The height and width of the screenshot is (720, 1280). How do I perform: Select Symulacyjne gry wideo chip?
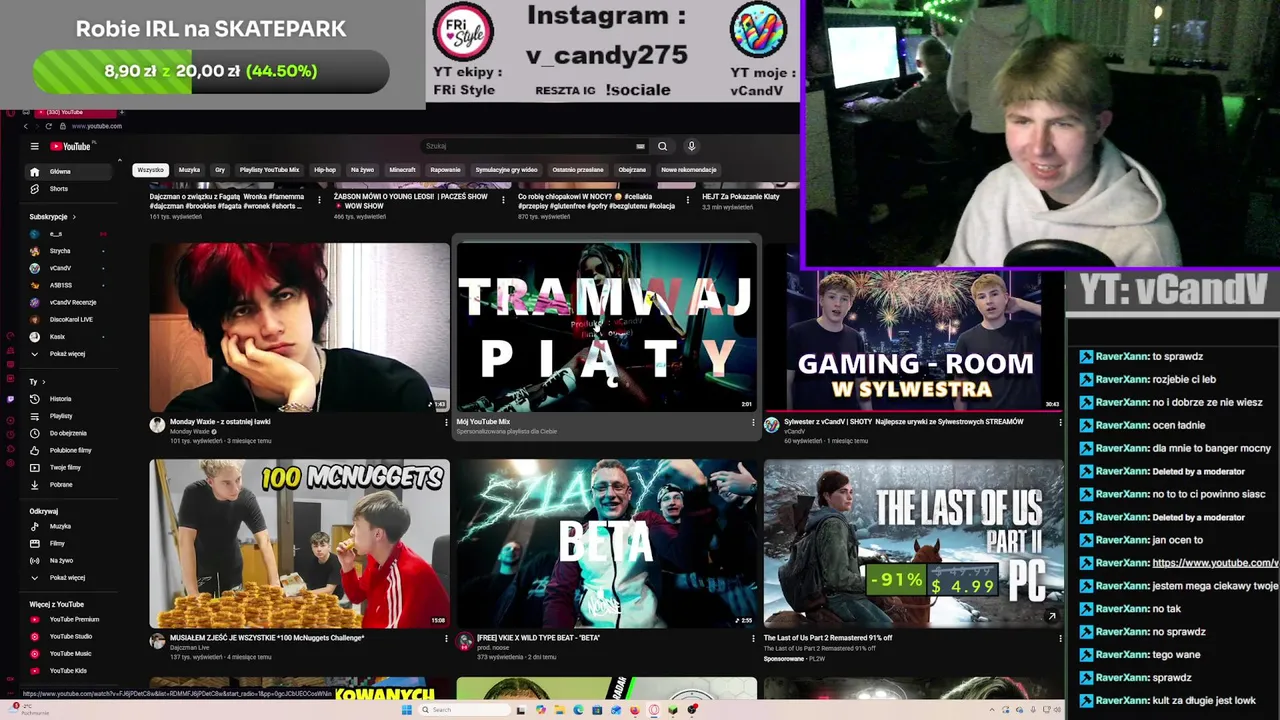pyautogui.click(x=506, y=170)
